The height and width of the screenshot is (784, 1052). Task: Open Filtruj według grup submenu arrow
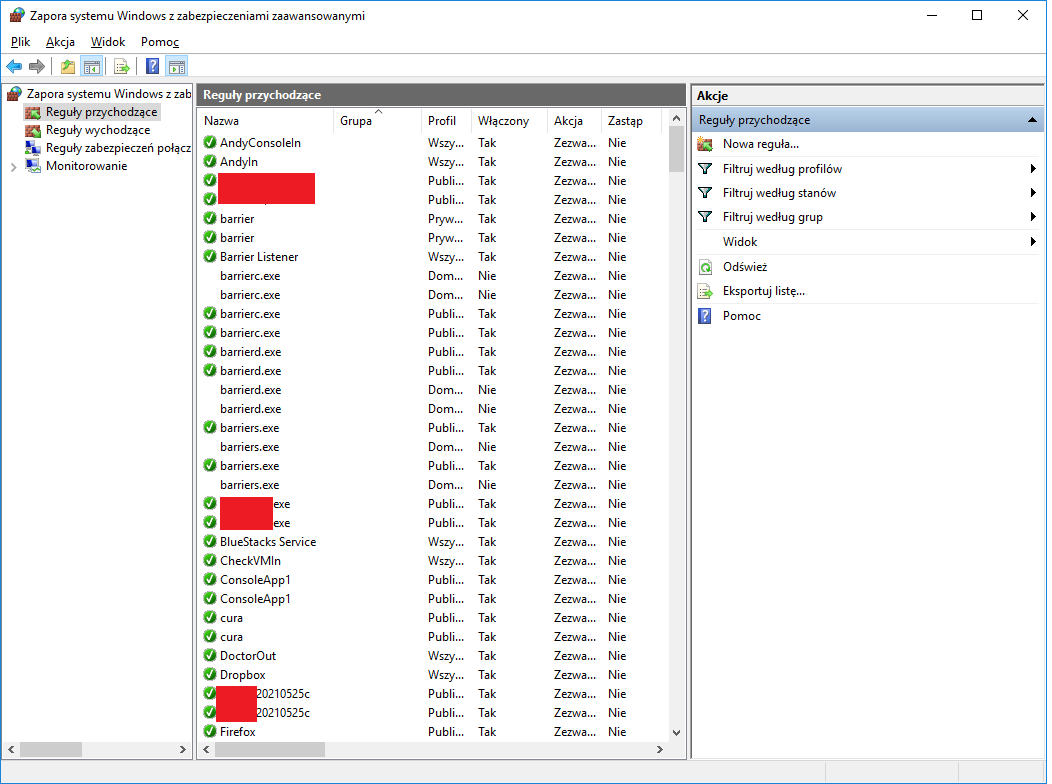[1033, 217]
